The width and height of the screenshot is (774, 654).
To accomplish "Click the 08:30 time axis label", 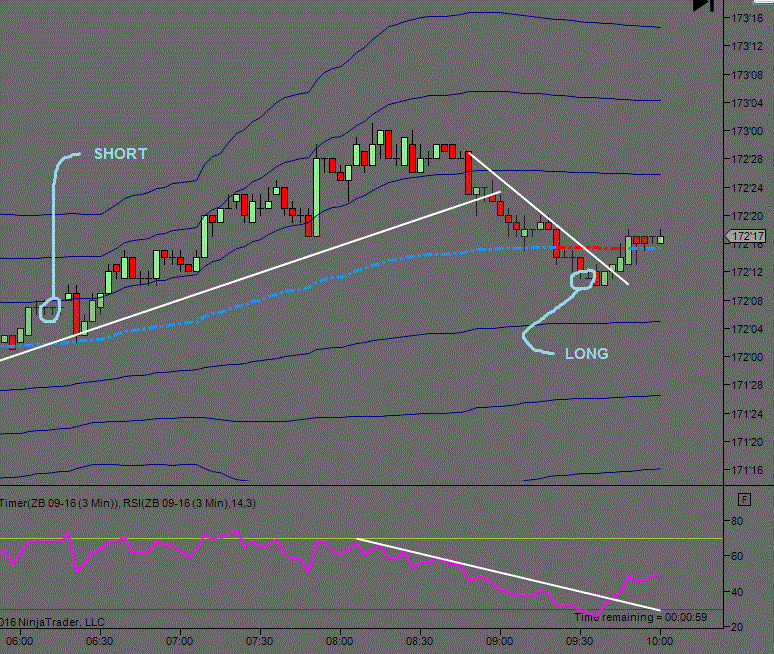I will click(420, 641).
